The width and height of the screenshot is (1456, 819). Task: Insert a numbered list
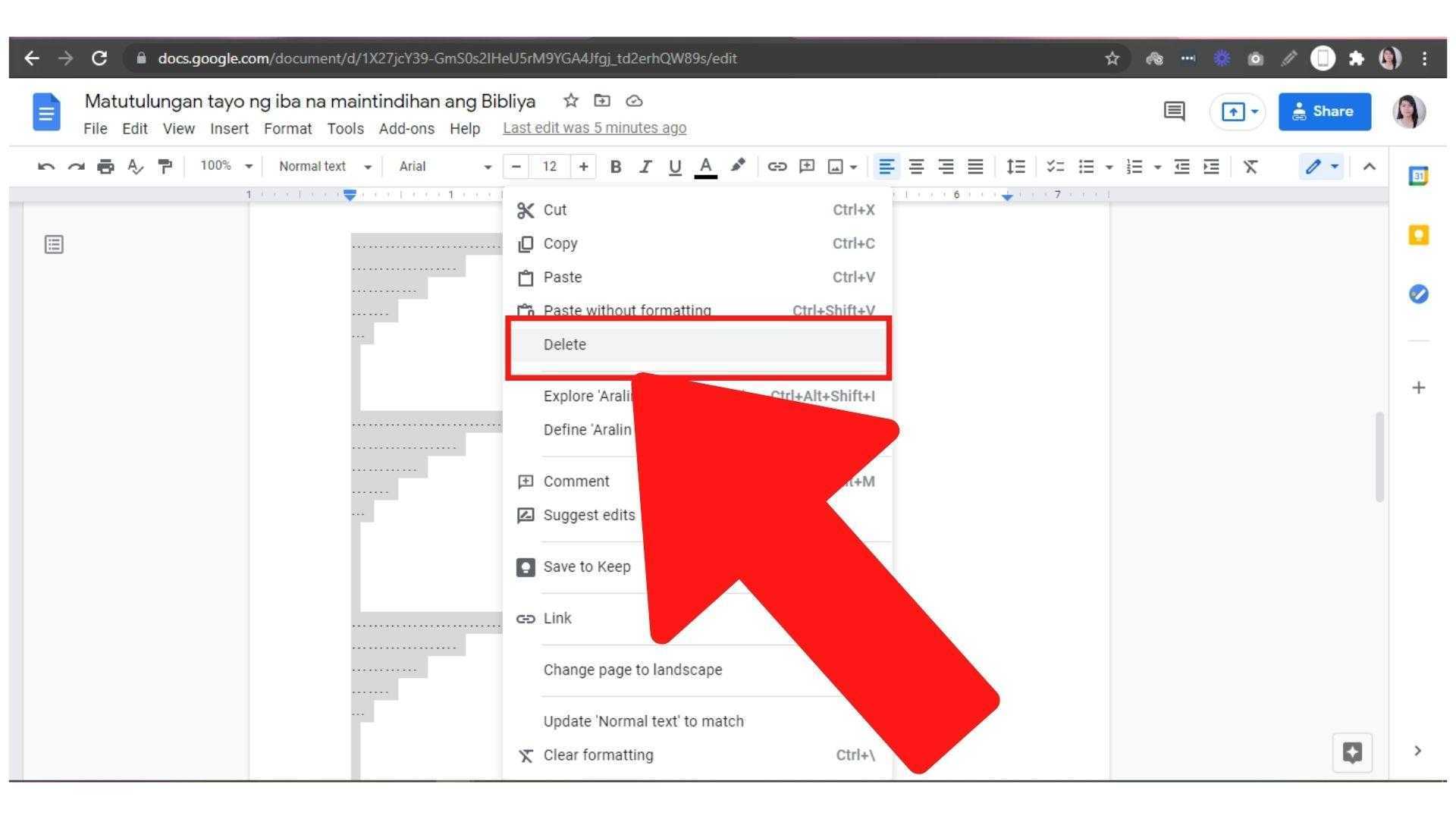point(1134,167)
